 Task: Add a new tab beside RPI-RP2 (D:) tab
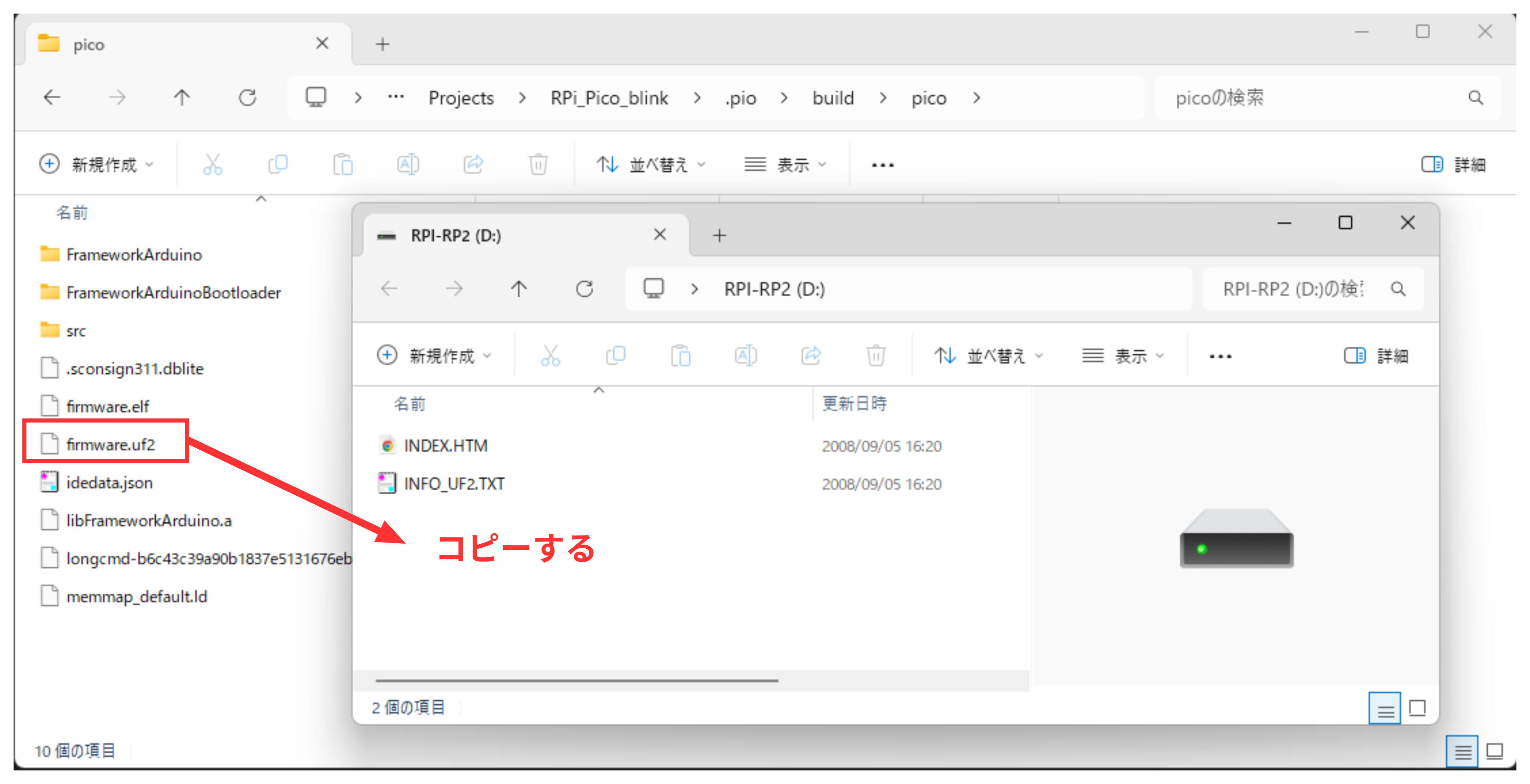[719, 236]
